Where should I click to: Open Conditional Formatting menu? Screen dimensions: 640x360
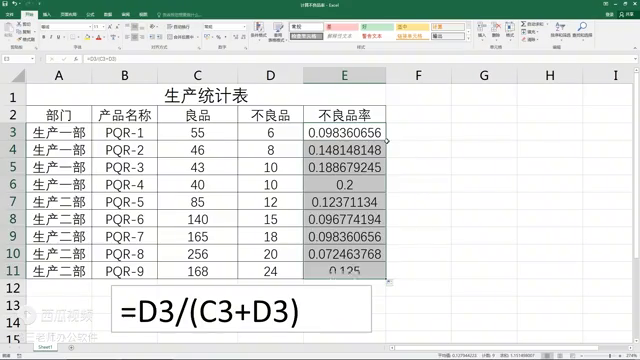click(x=259, y=31)
